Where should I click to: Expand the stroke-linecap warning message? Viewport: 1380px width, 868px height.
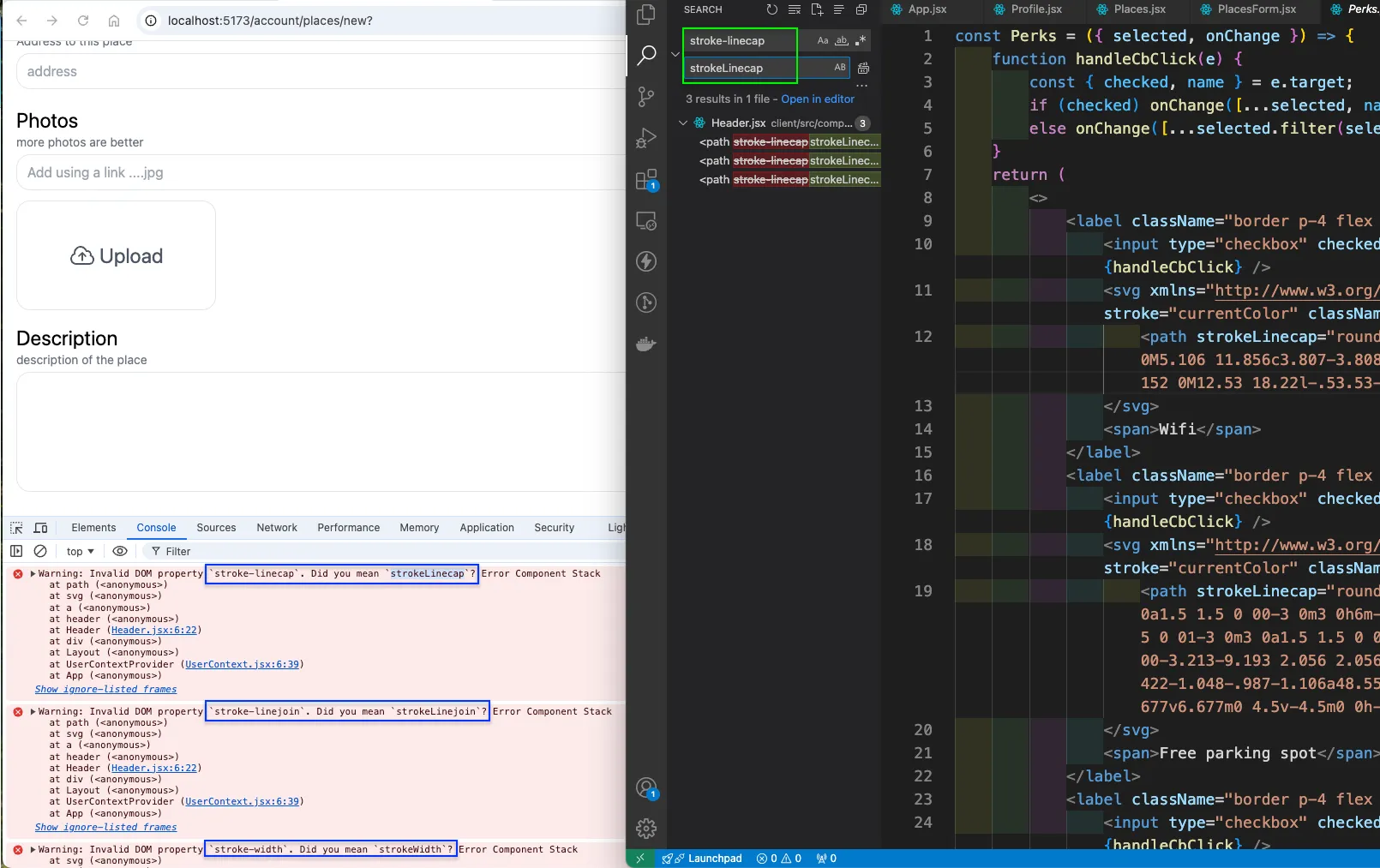[x=33, y=574]
